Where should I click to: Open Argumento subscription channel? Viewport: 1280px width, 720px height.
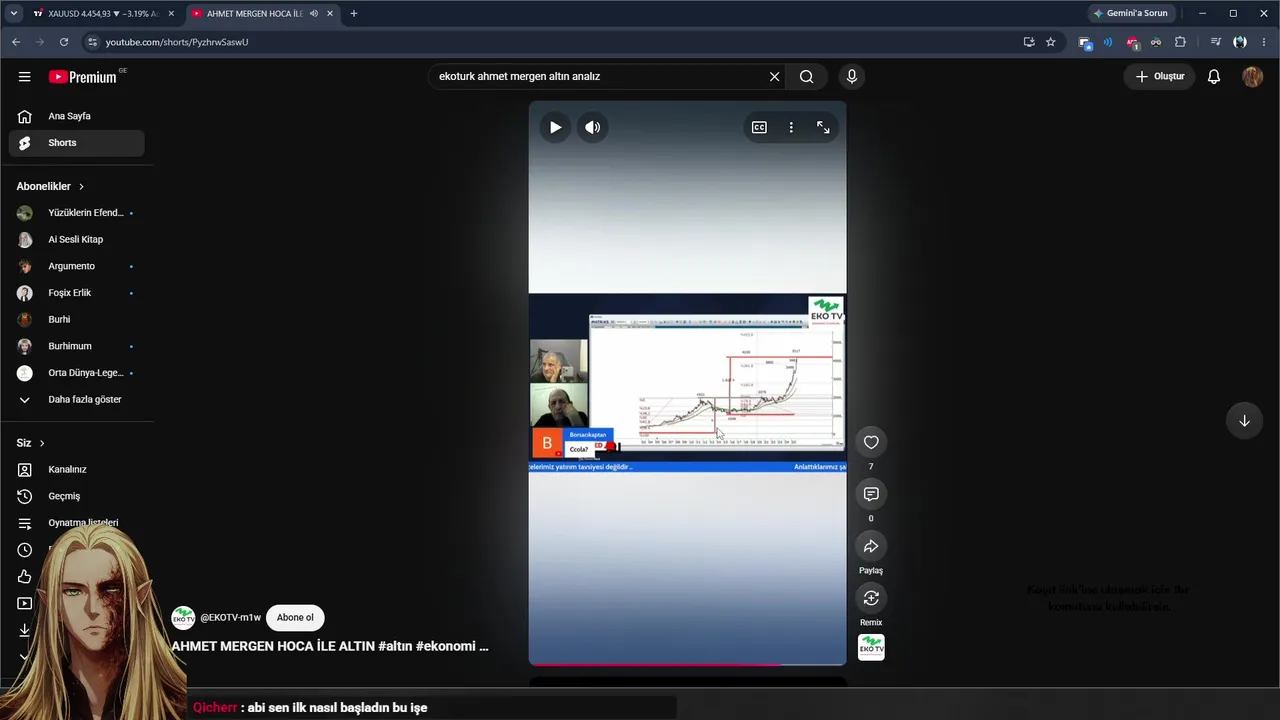click(x=76, y=266)
